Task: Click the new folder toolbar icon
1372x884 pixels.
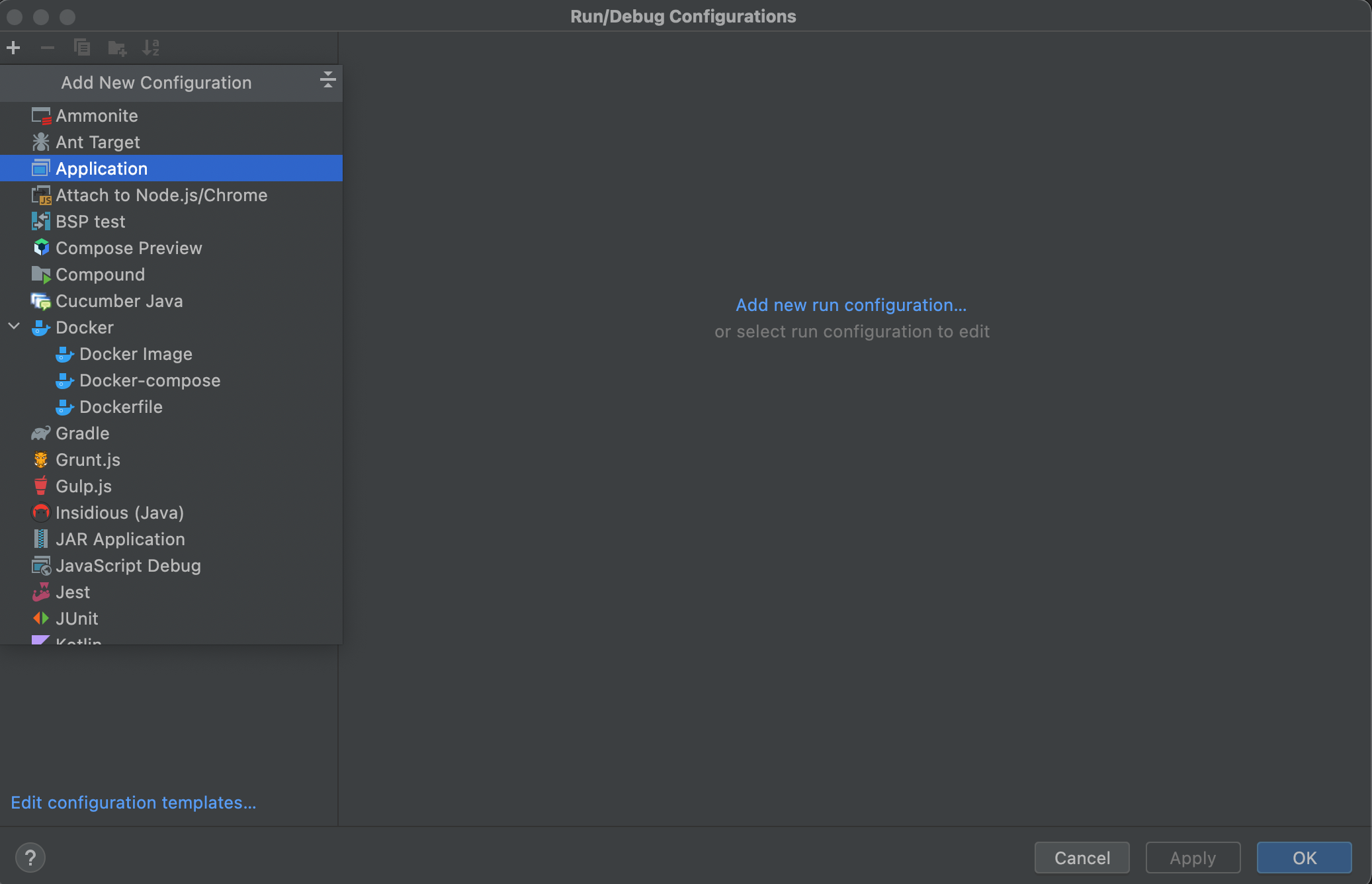Action: pos(116,48)
